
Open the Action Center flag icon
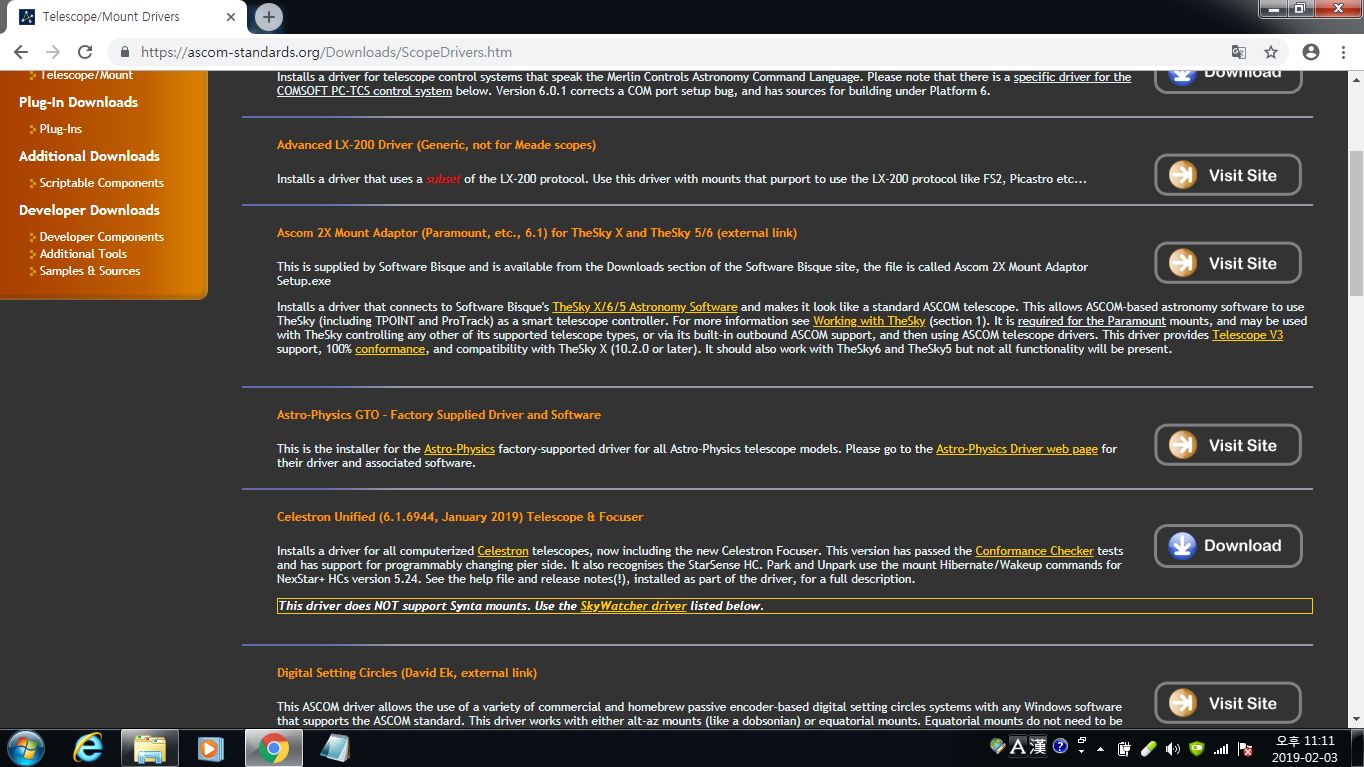pyautogui.click(x=1246, y=748)
